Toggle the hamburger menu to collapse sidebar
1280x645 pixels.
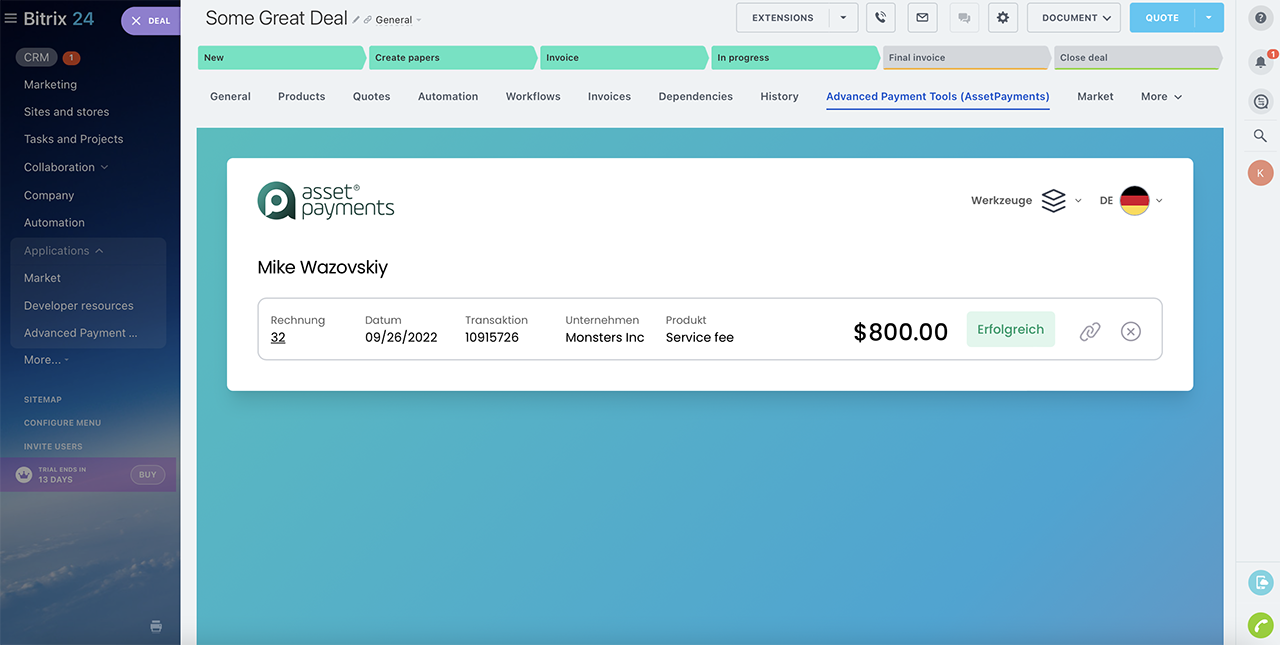pyautogui.click(x=11, y=18)
